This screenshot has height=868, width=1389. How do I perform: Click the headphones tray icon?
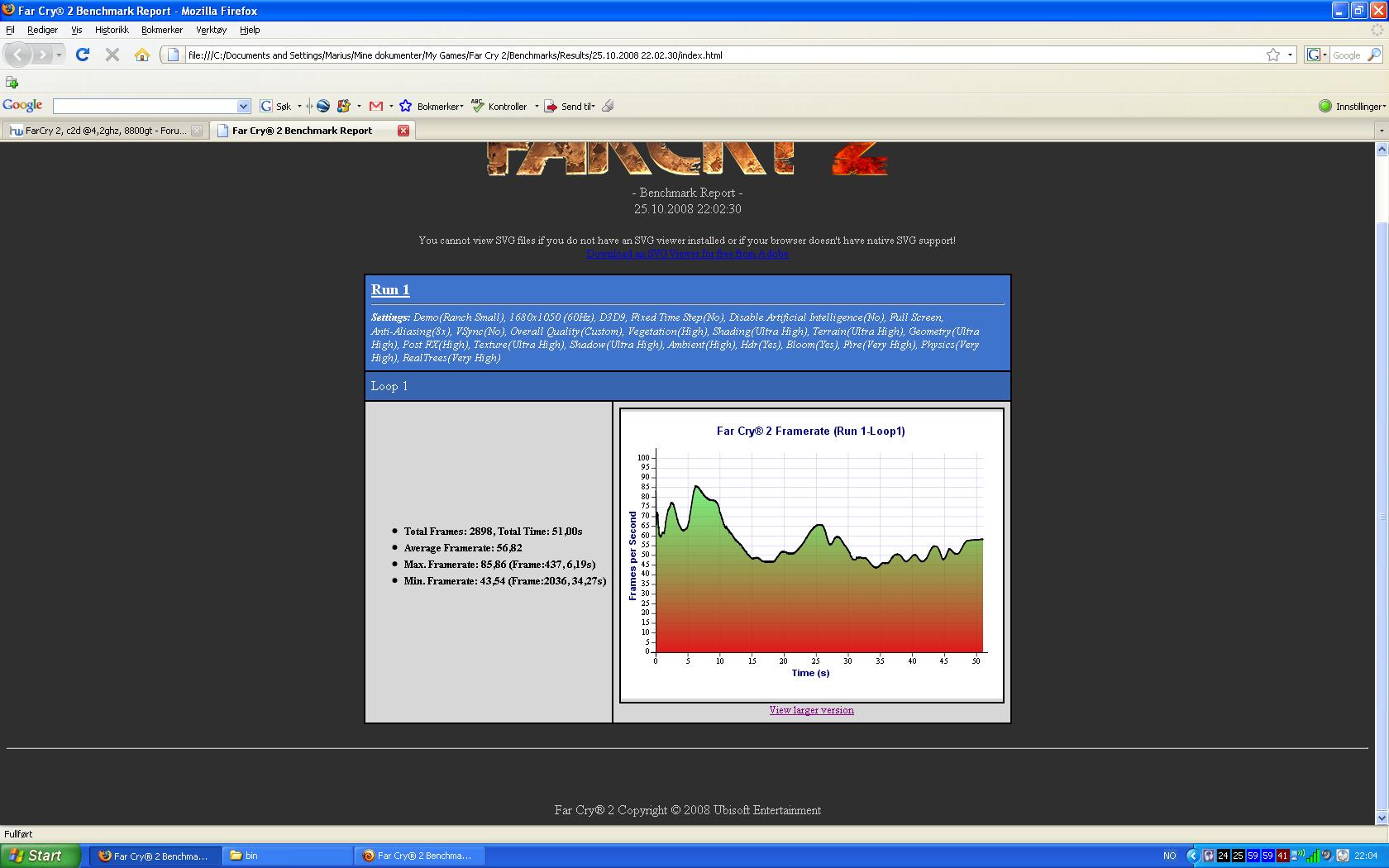(x=1208, y=856)
